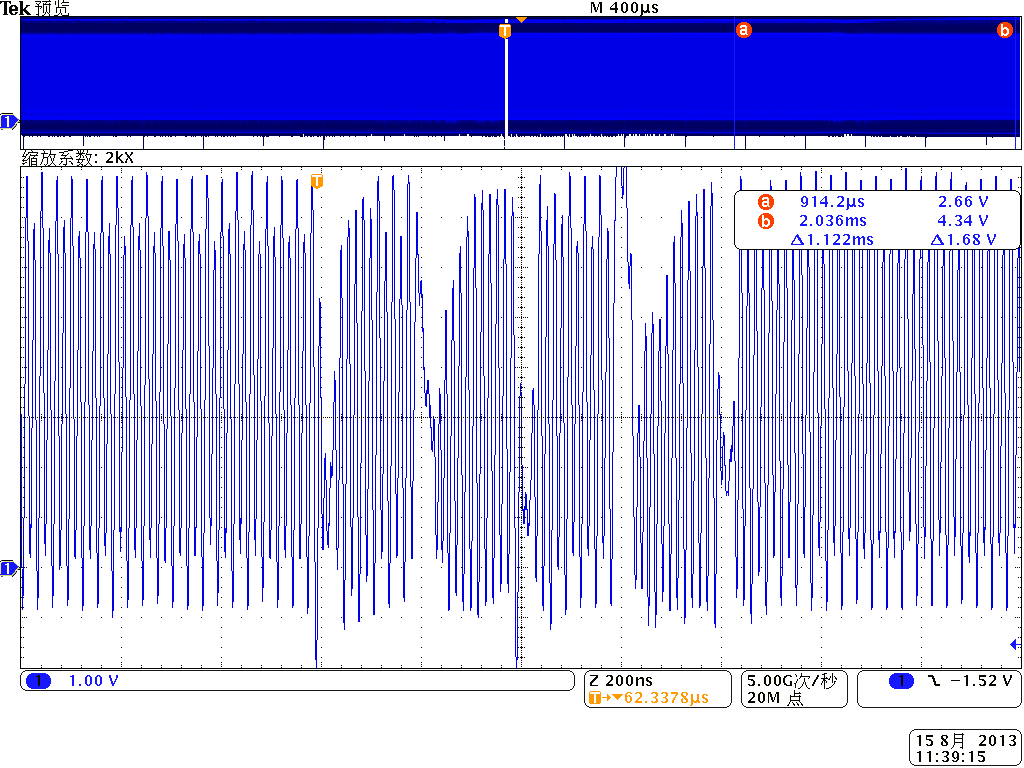Click the cursor 'b' marker in overview
This screenshot has width=1024, height=768.
1004,30
